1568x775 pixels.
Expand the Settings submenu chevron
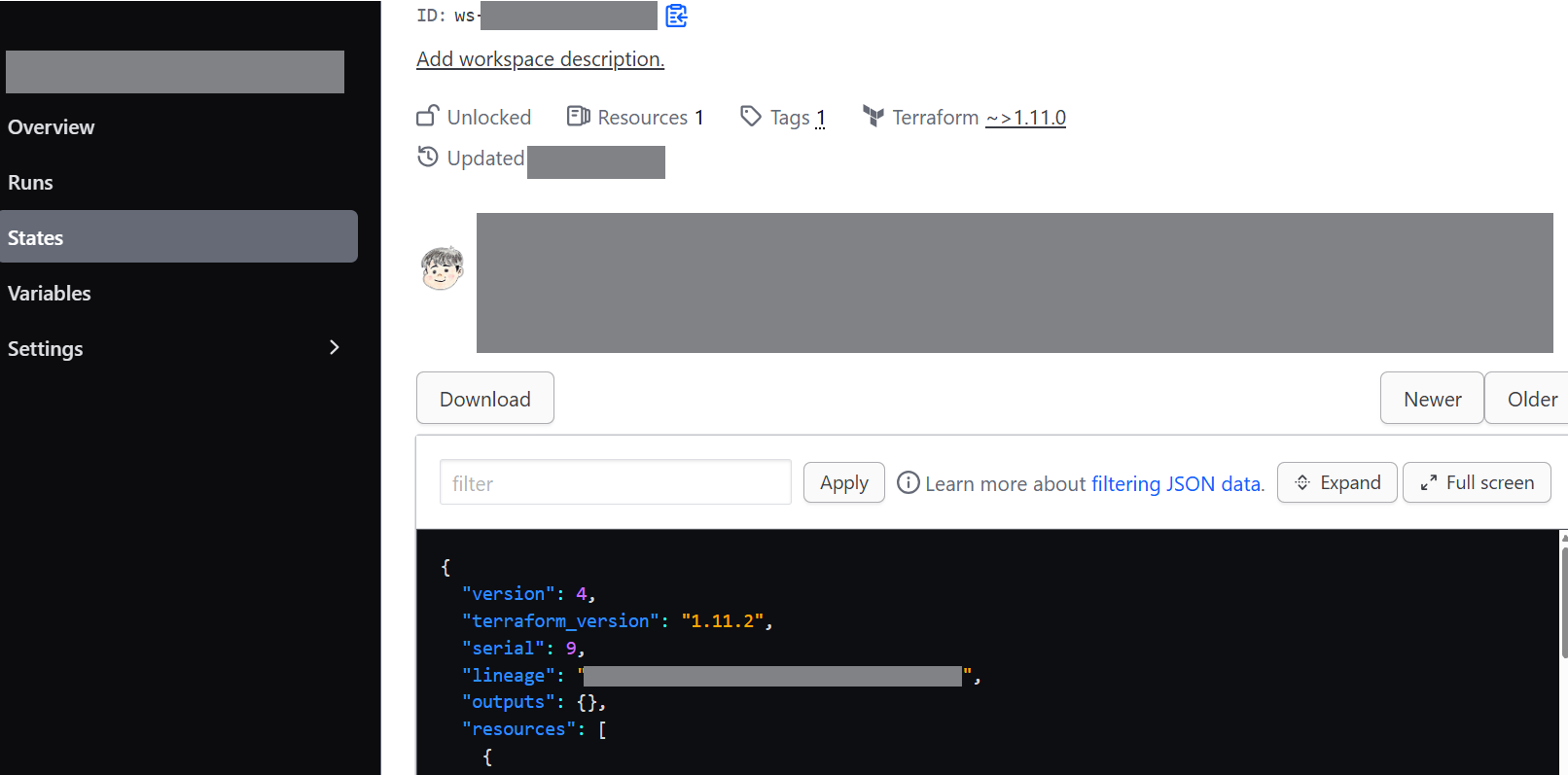(335, 347)
